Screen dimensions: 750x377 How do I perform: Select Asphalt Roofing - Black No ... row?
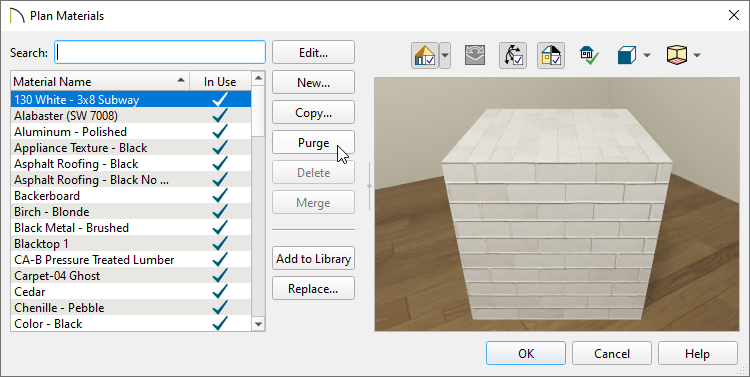tap(131, 179)
